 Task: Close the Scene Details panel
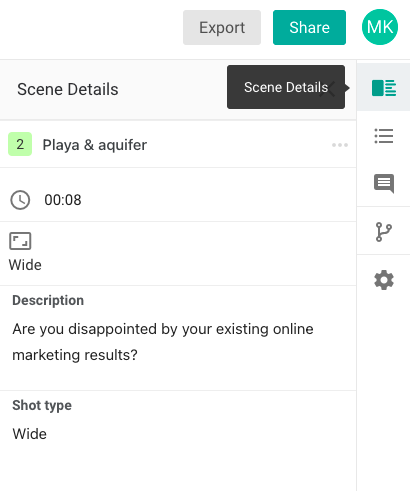(x=328, y=89)
